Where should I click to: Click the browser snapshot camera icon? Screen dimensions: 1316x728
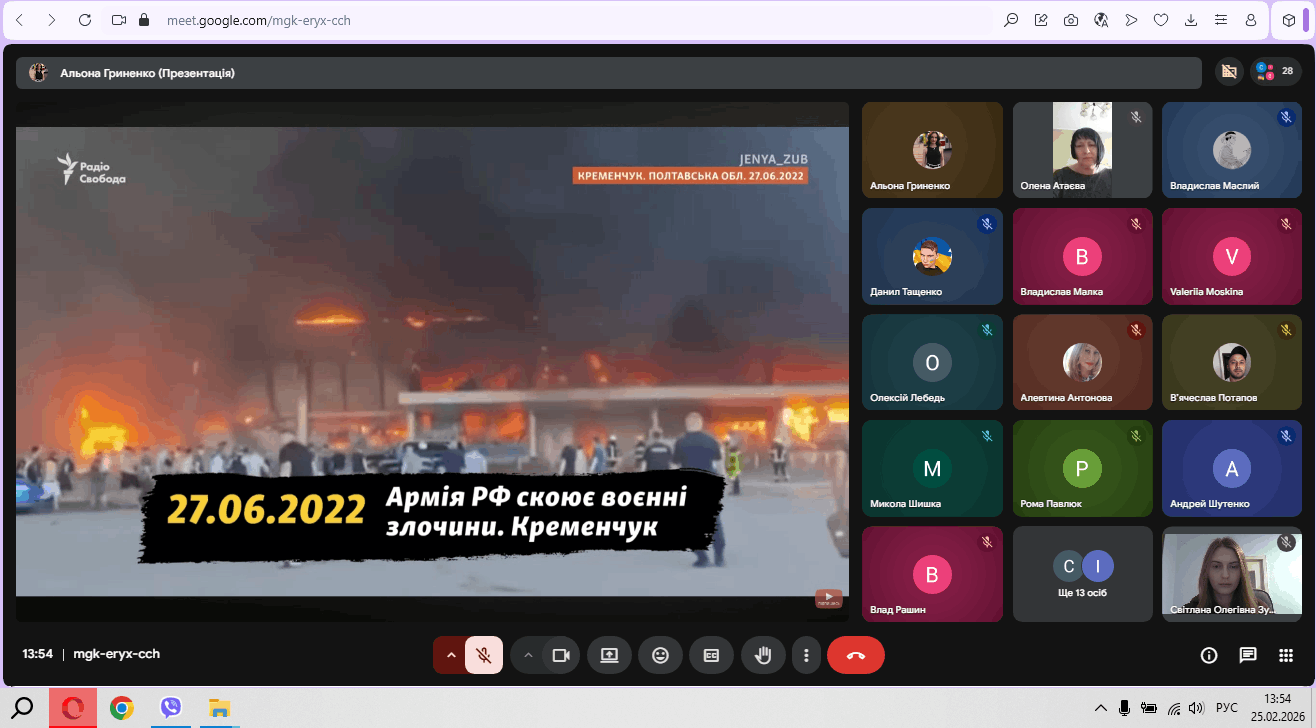(x=1071, y=20)
